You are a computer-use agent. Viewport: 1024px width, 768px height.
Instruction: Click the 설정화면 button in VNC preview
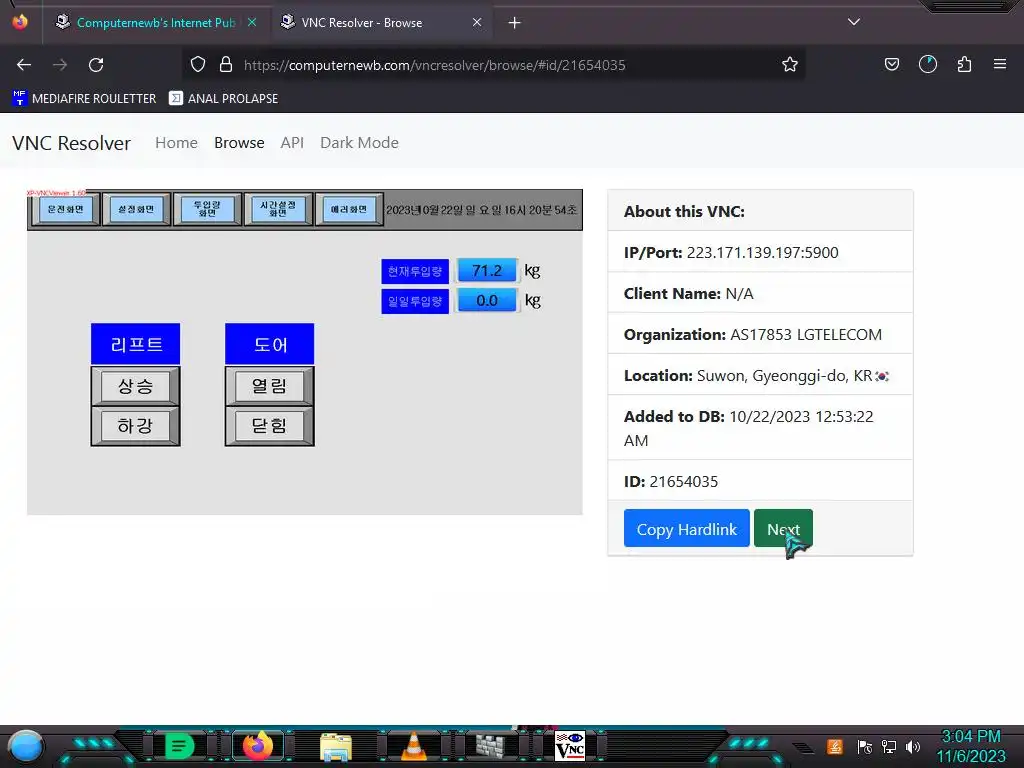click(136, 209)
